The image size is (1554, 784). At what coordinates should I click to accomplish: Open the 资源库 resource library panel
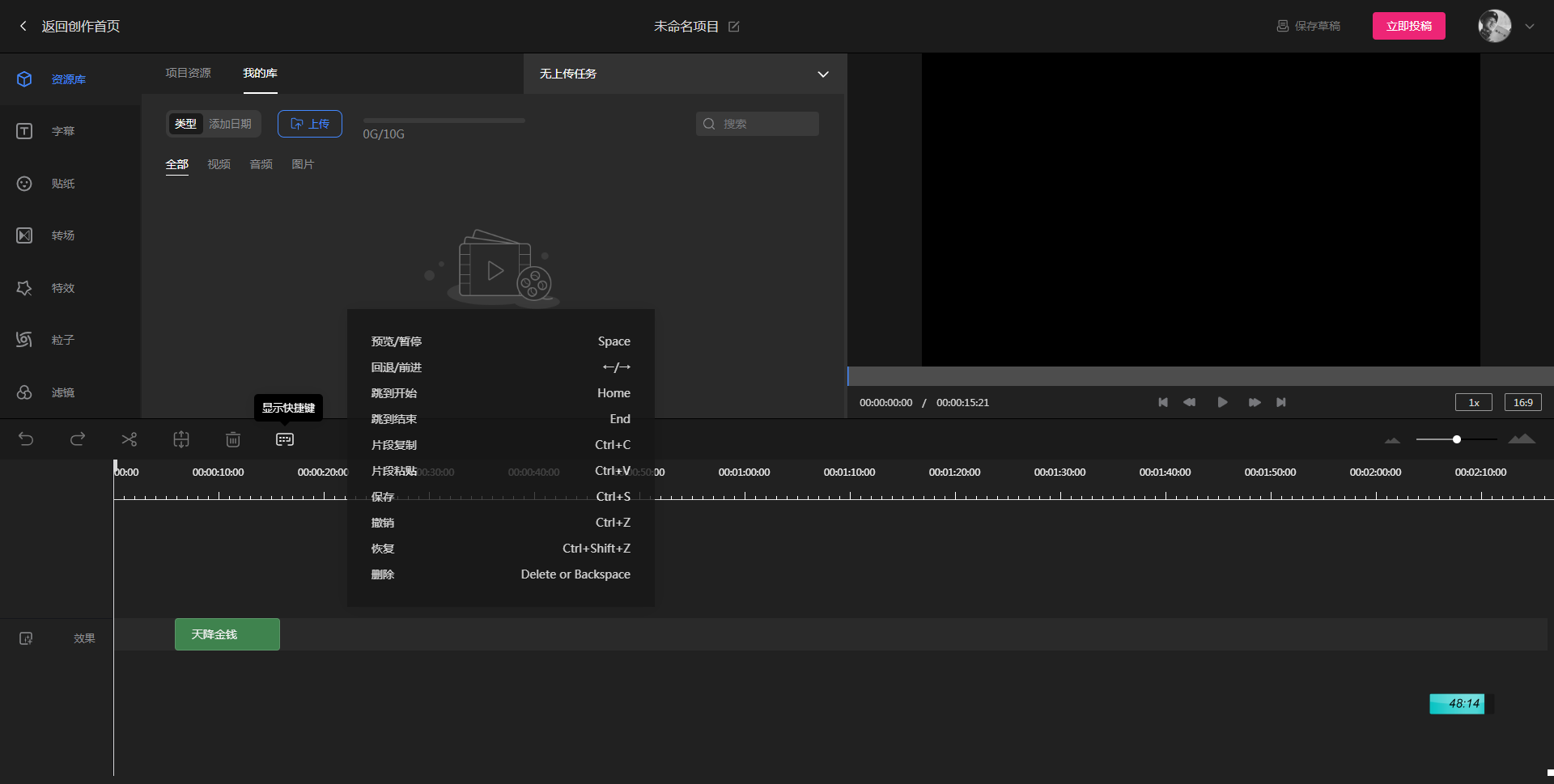click(70, 79)
